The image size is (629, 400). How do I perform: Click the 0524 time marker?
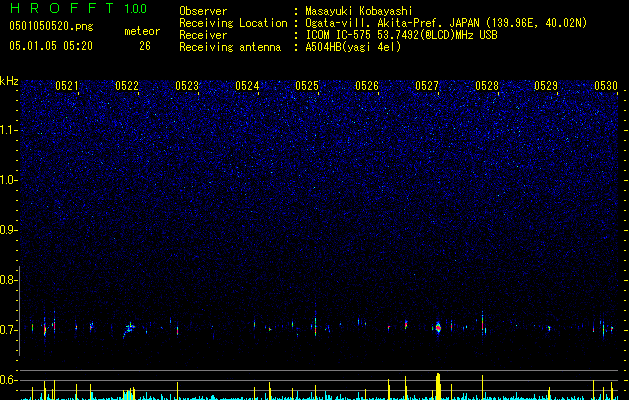pos(247,85)
